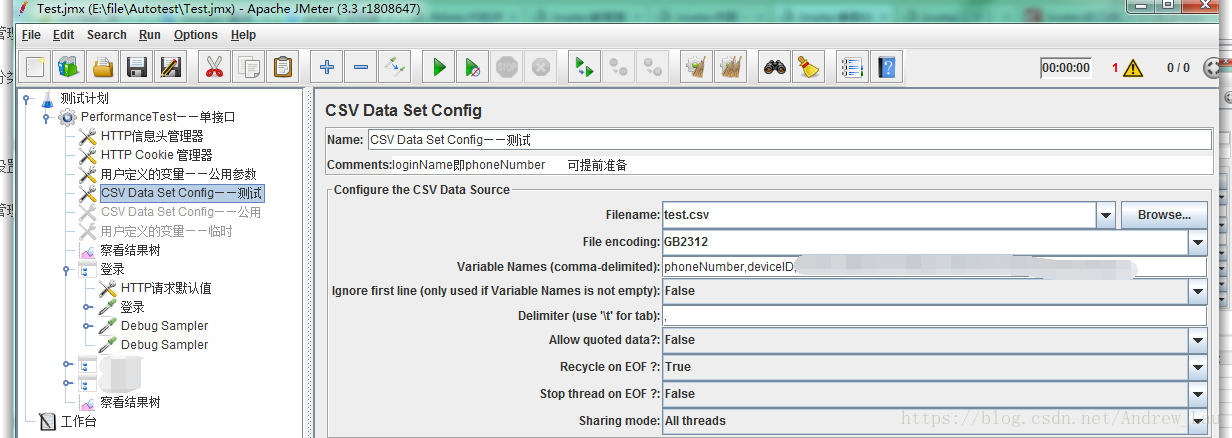
Task: Open the Sharing mode All threads dropdown
Action: coord(1197,421)
